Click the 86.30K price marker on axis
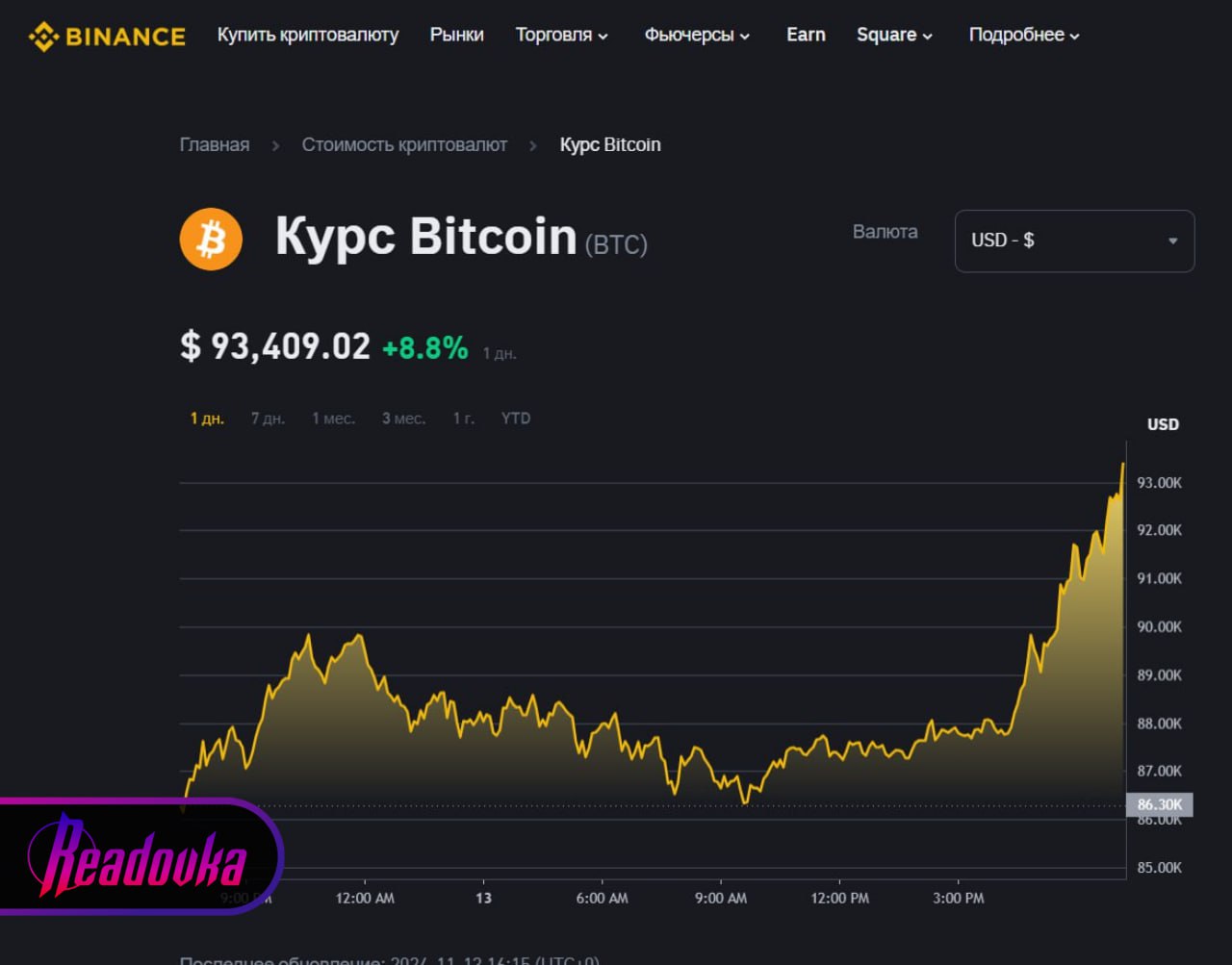 [1160, 804]
